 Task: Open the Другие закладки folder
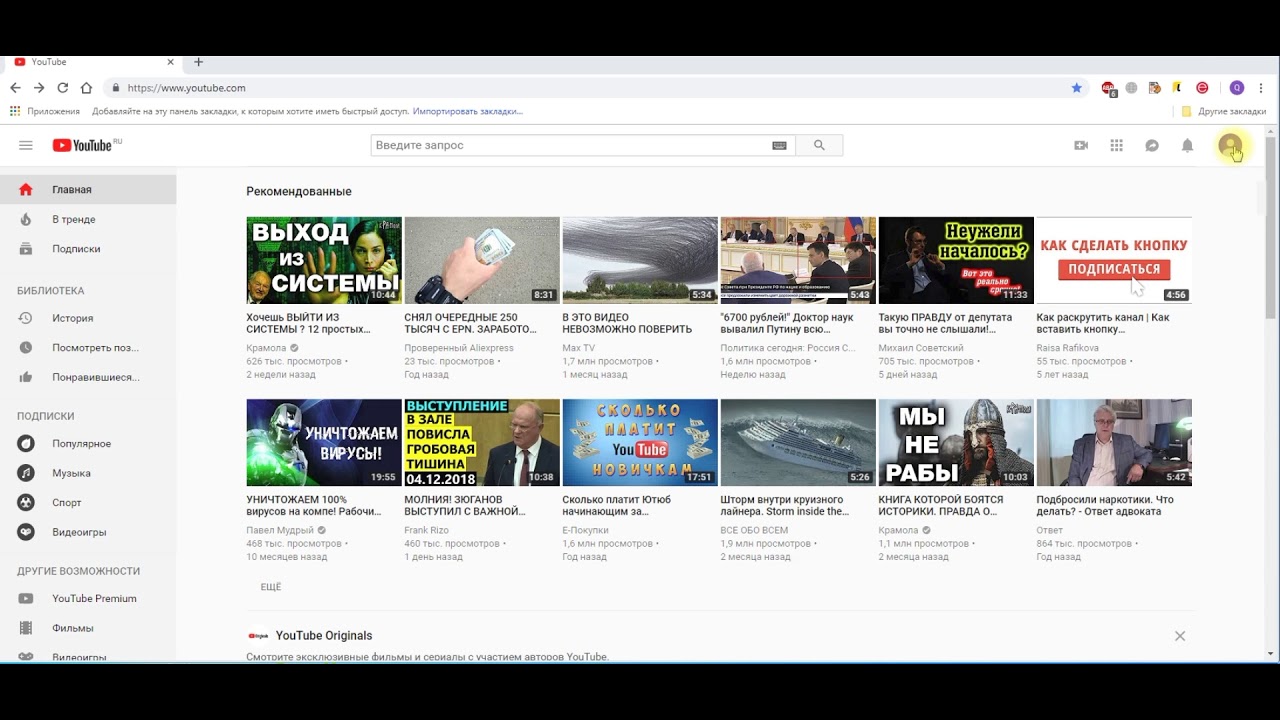click(x=1224, y=111)
